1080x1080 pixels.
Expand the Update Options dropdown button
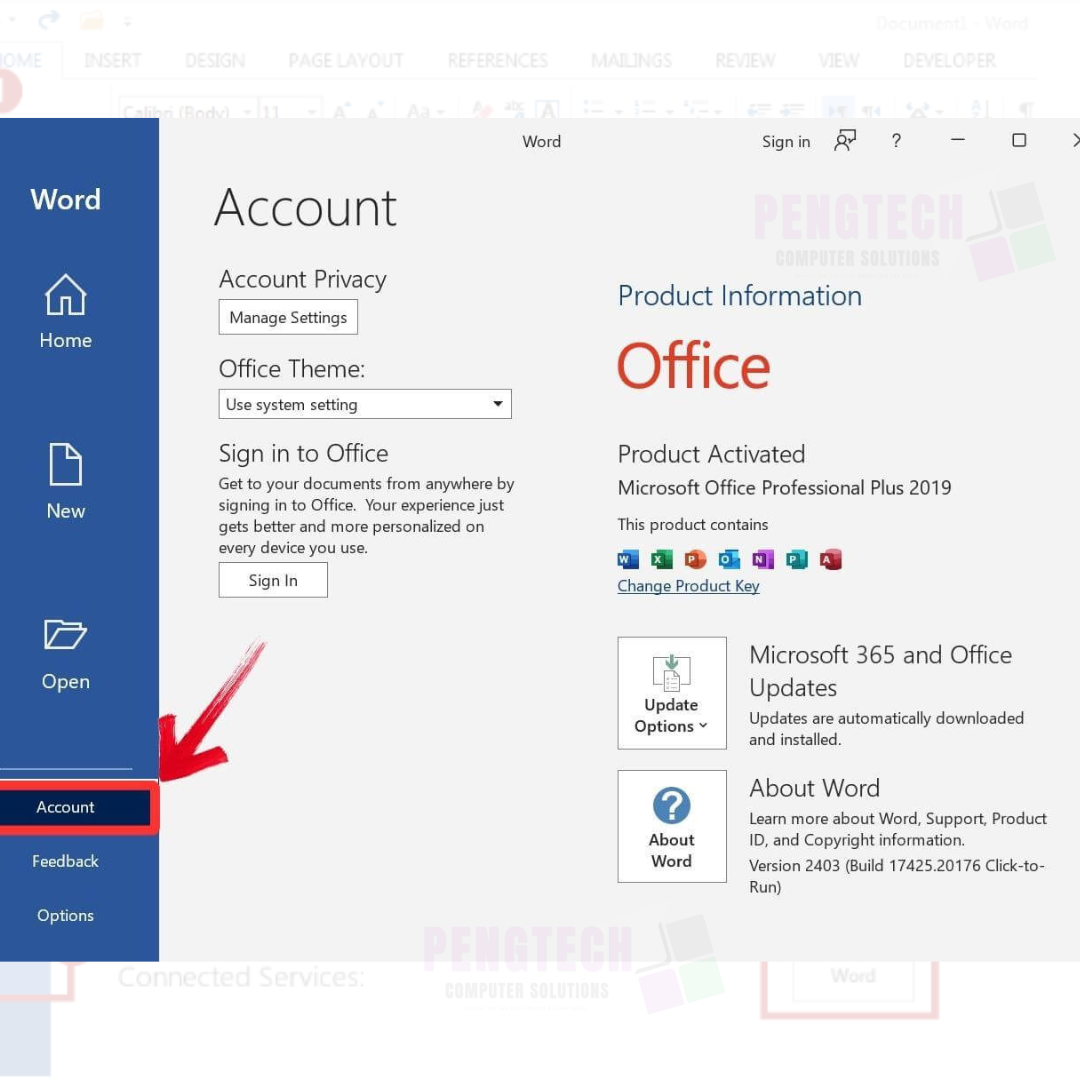coord(672,693)
